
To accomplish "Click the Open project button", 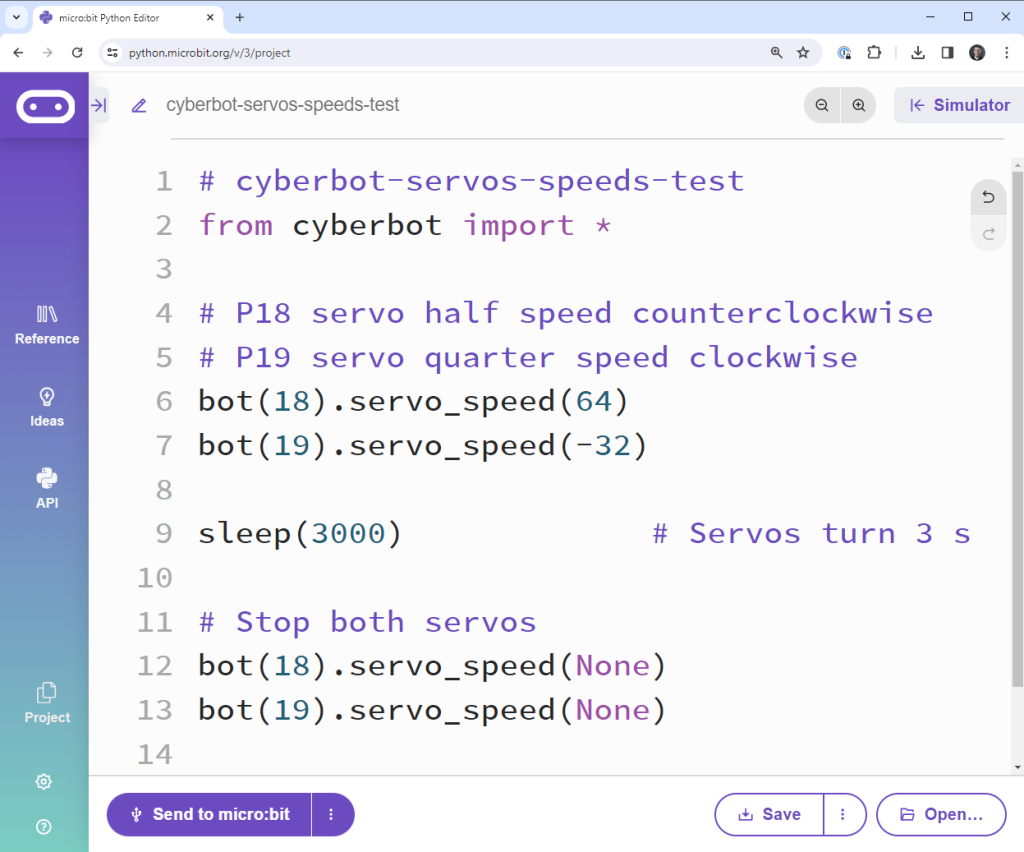I will 941,814.
